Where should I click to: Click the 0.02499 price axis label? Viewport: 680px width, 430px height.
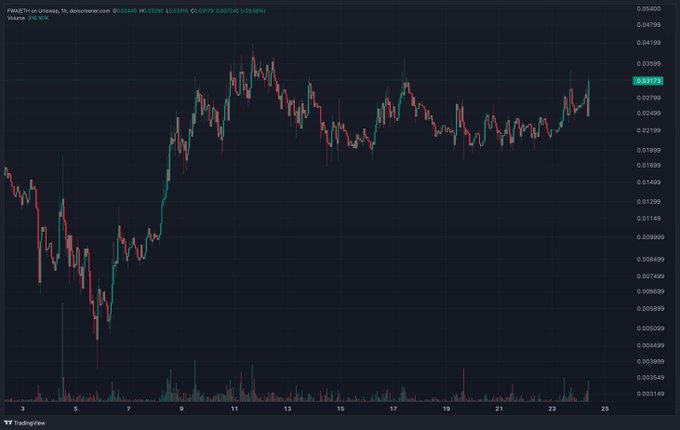[649, 113]
